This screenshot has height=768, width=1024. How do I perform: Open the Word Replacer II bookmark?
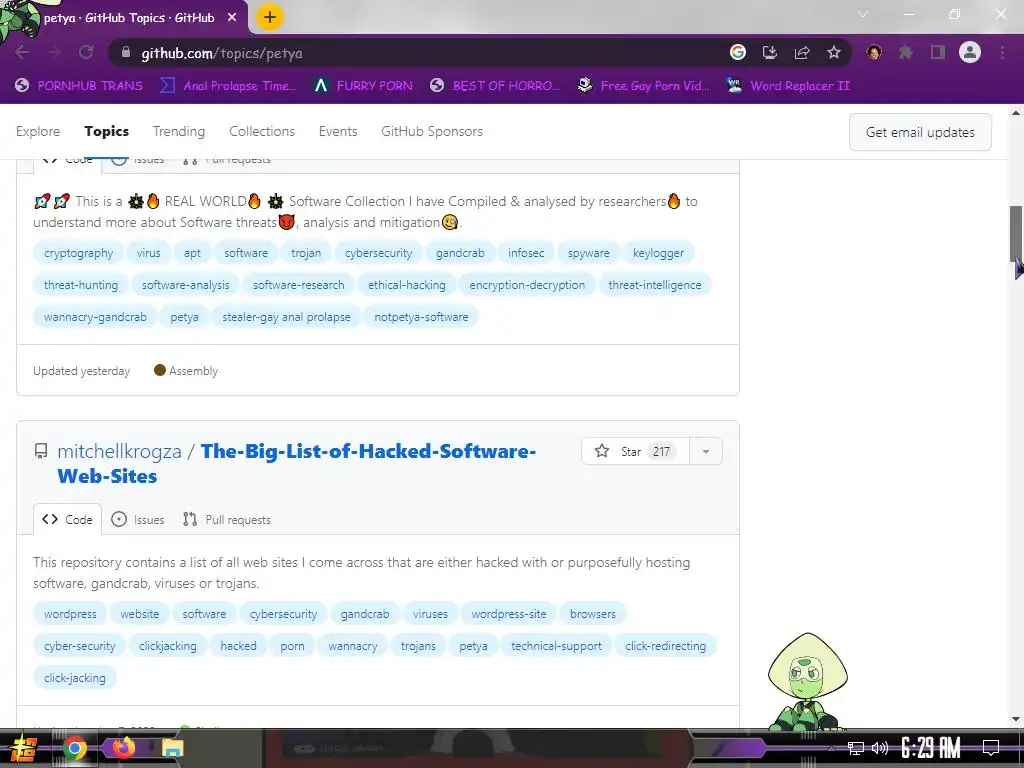[788, 86]
